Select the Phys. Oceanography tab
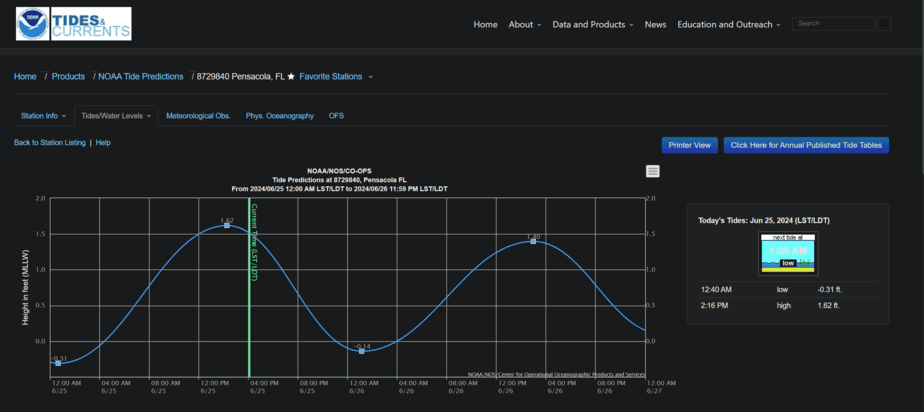The width and height of the screenshot is (924, 412). coord(279,116)
